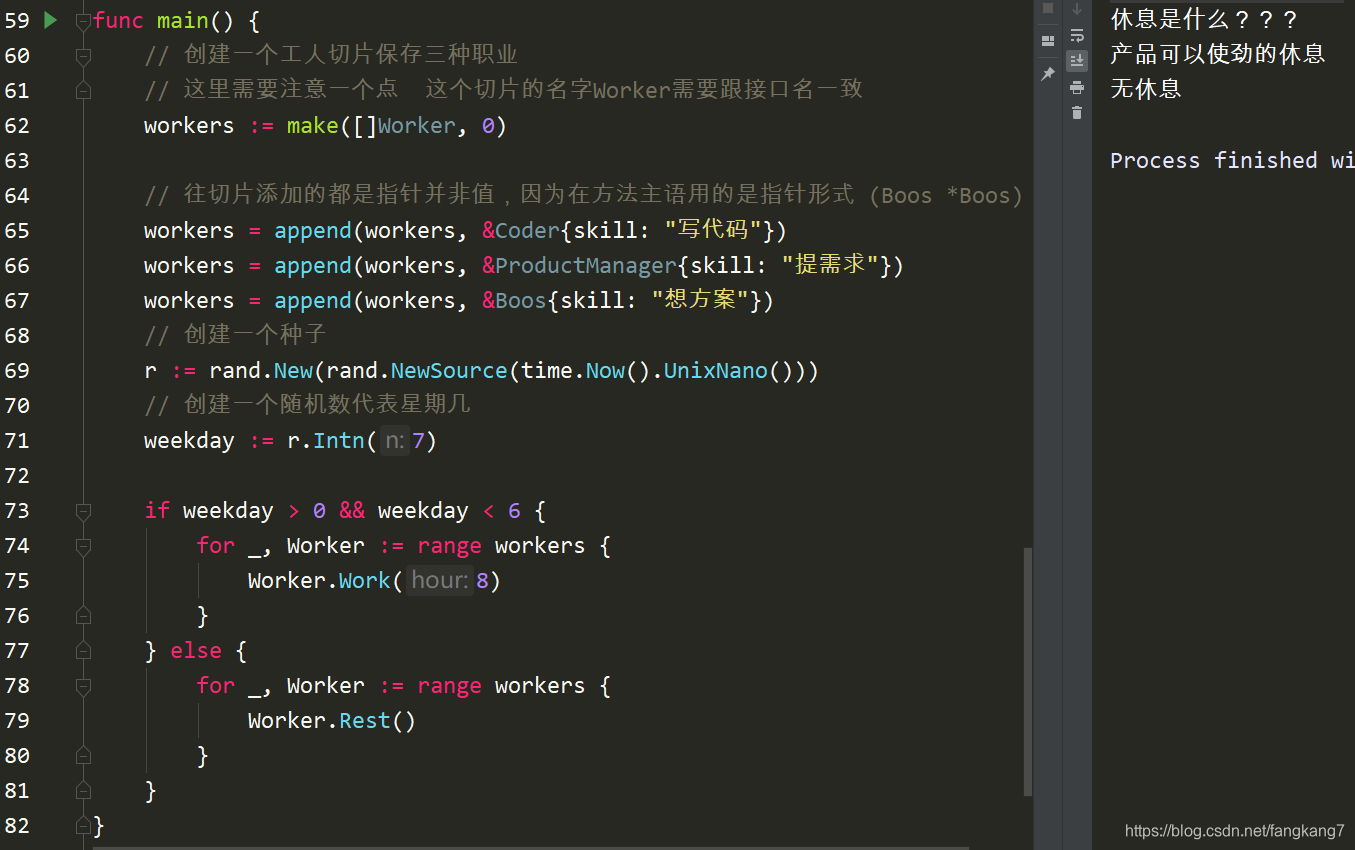Click the "make" call on line 62

click(313, 126)
